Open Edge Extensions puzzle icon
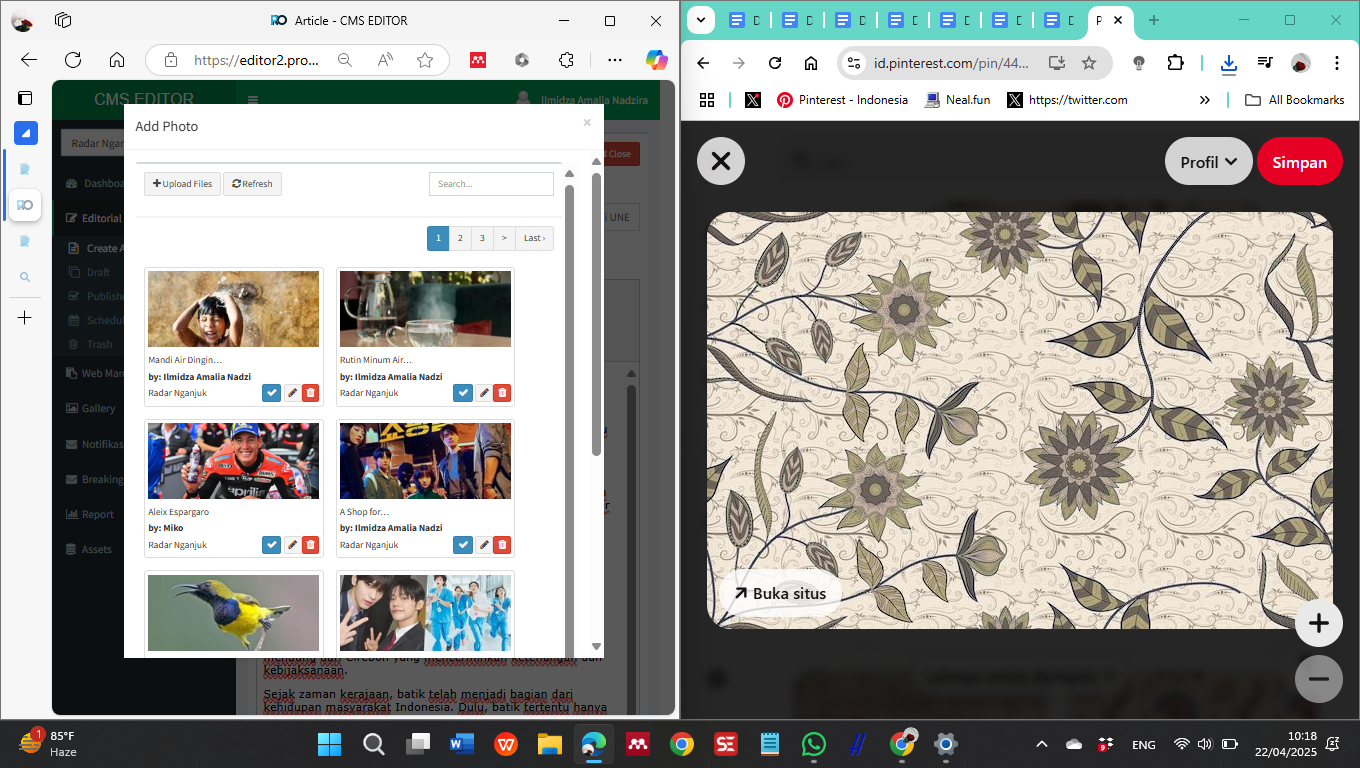Image resolution: width=1360 pixels, height=768 pixels. [x=566, y=60]
